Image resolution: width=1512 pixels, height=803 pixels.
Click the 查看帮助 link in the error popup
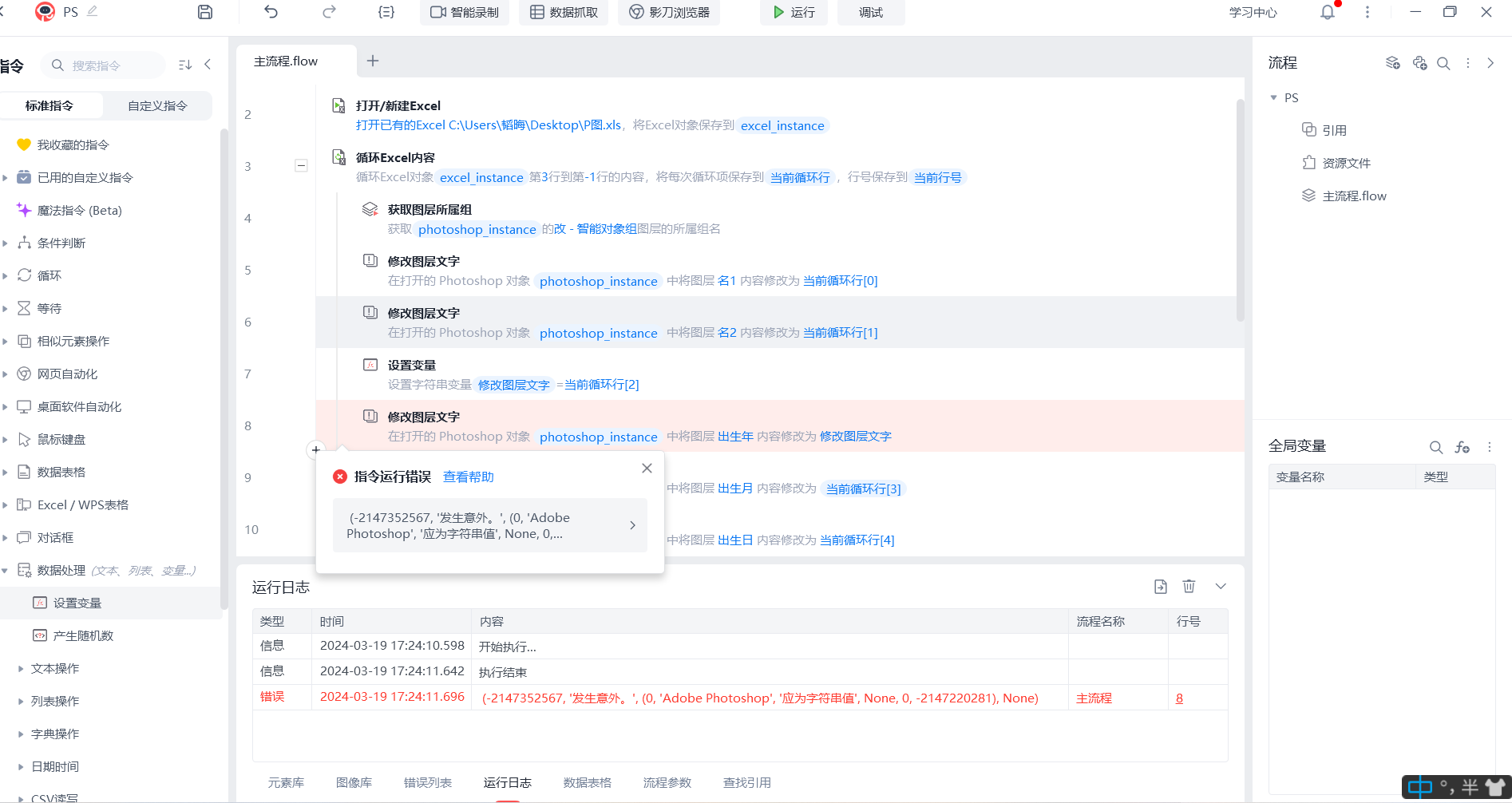pos(468,477)
